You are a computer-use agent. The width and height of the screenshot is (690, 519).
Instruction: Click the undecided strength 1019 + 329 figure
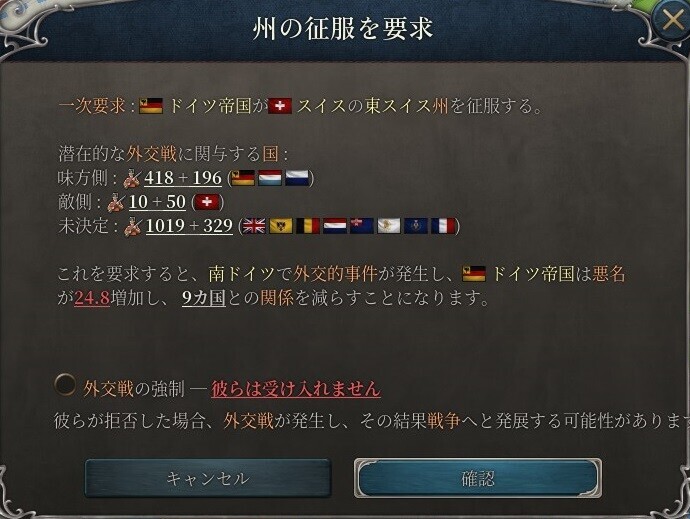point(189,226)
